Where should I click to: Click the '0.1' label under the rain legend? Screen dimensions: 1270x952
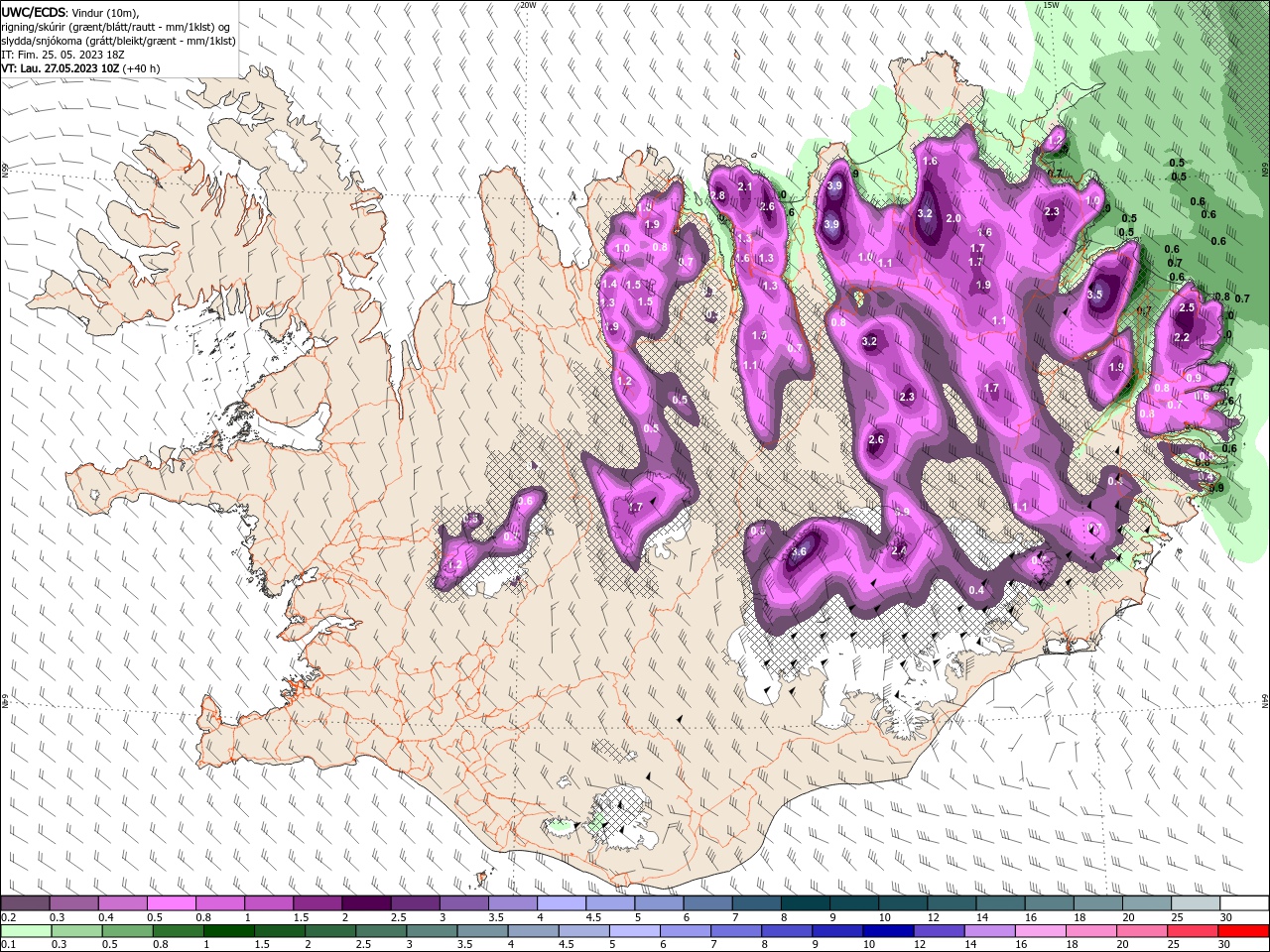[x=8, y=945]
